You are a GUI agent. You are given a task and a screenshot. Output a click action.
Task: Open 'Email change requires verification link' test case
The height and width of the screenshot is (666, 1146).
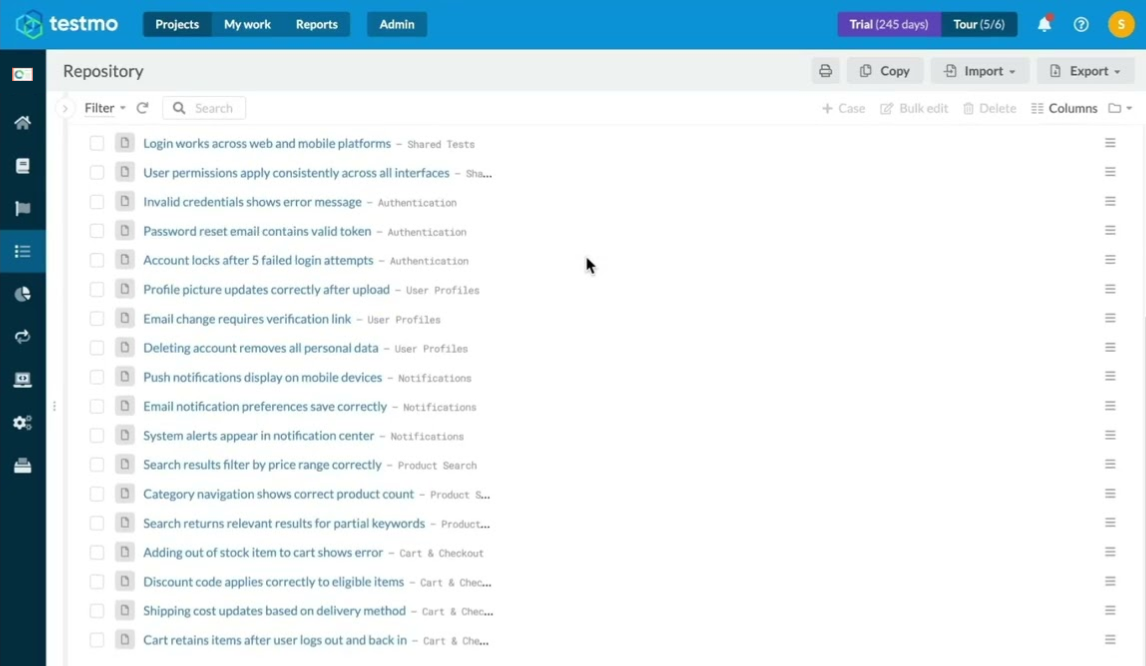click(x=247, y=319)
